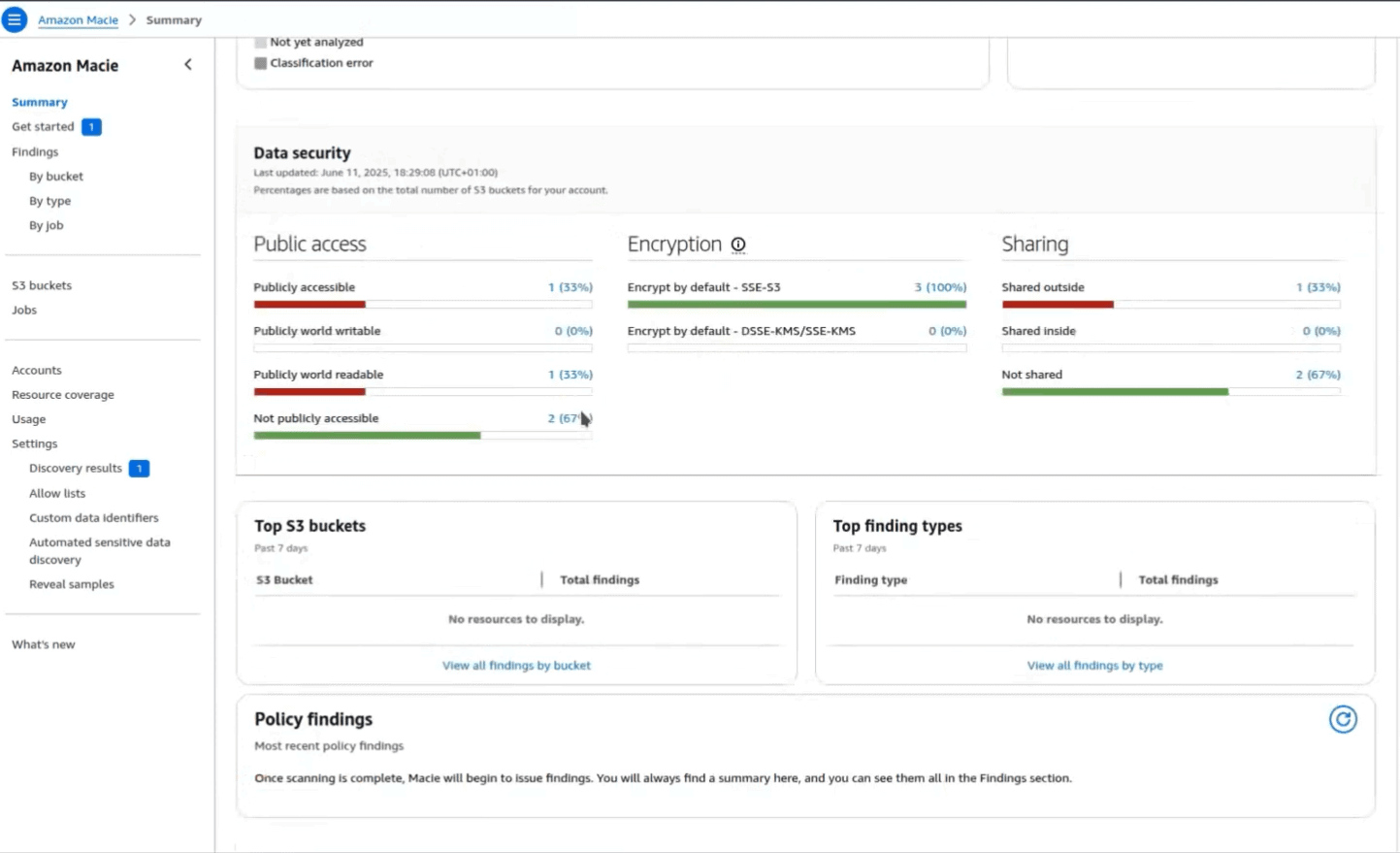Screen dimensions: 1400x853
Task: Open Settings in the sidebar
Action: pyautogui.click(x=34, y=443)
